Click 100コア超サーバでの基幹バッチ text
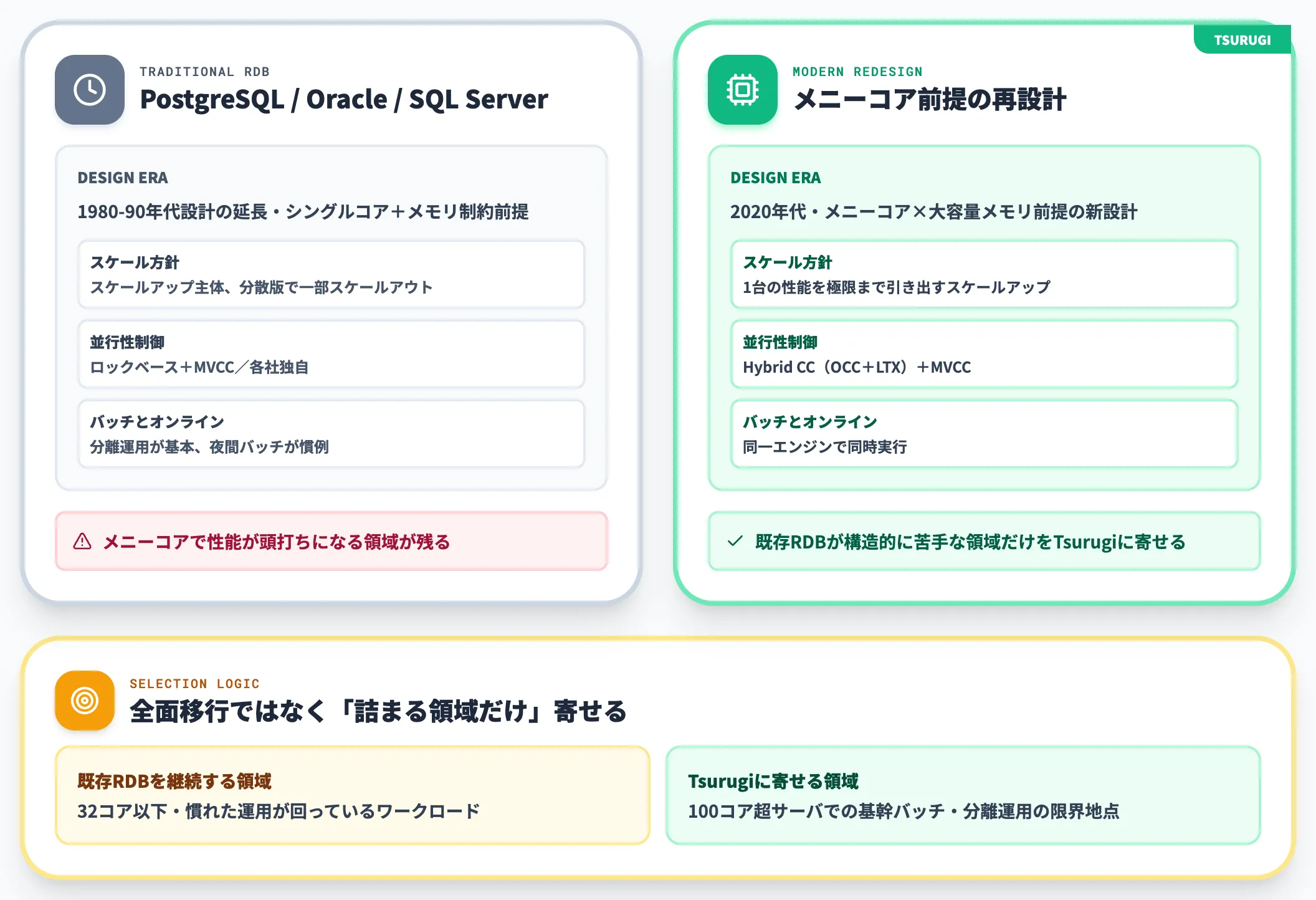This screenshot has width=1316, height=900. 904,811
